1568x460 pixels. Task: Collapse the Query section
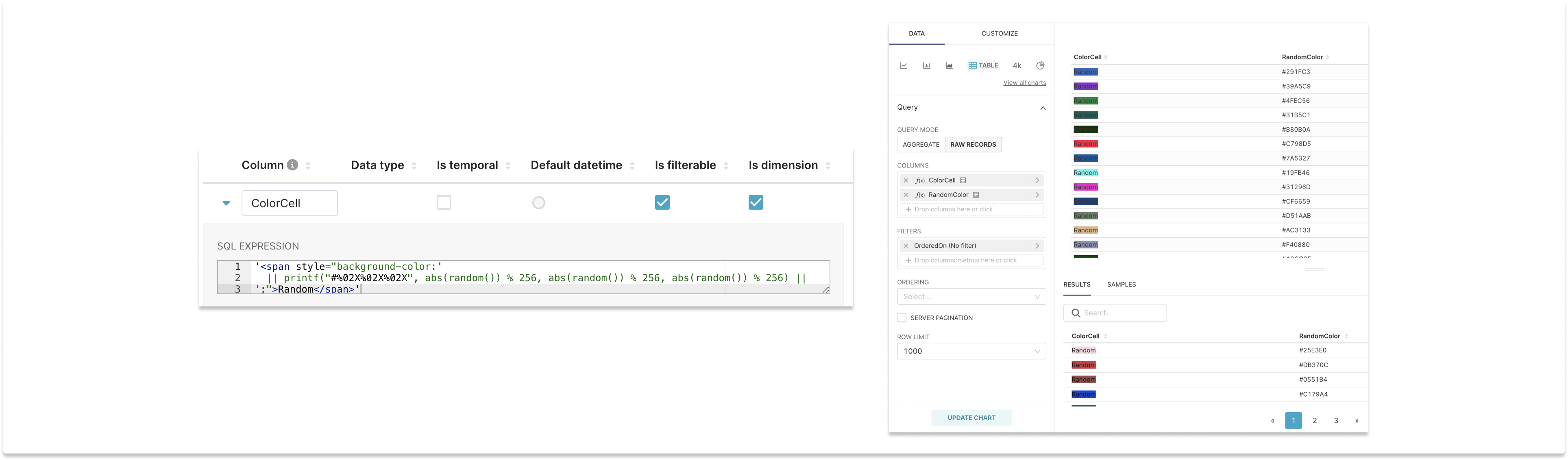[x=1043, y=108]
